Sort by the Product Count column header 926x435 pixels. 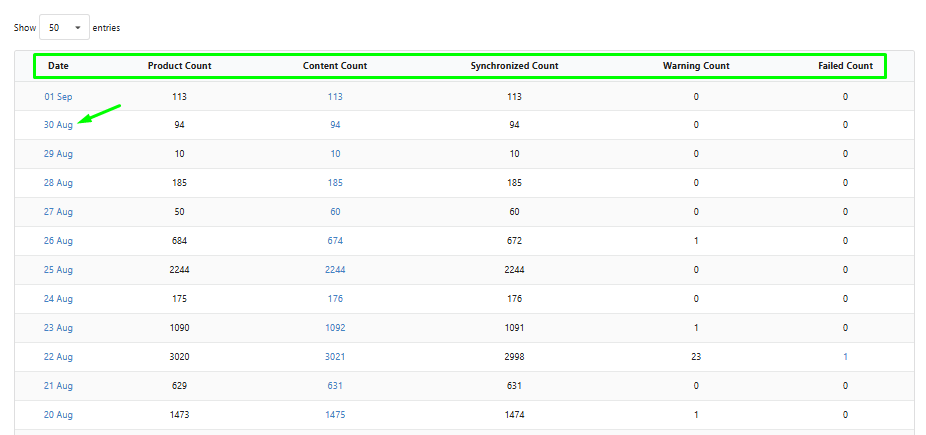click(x=180, y=66)
